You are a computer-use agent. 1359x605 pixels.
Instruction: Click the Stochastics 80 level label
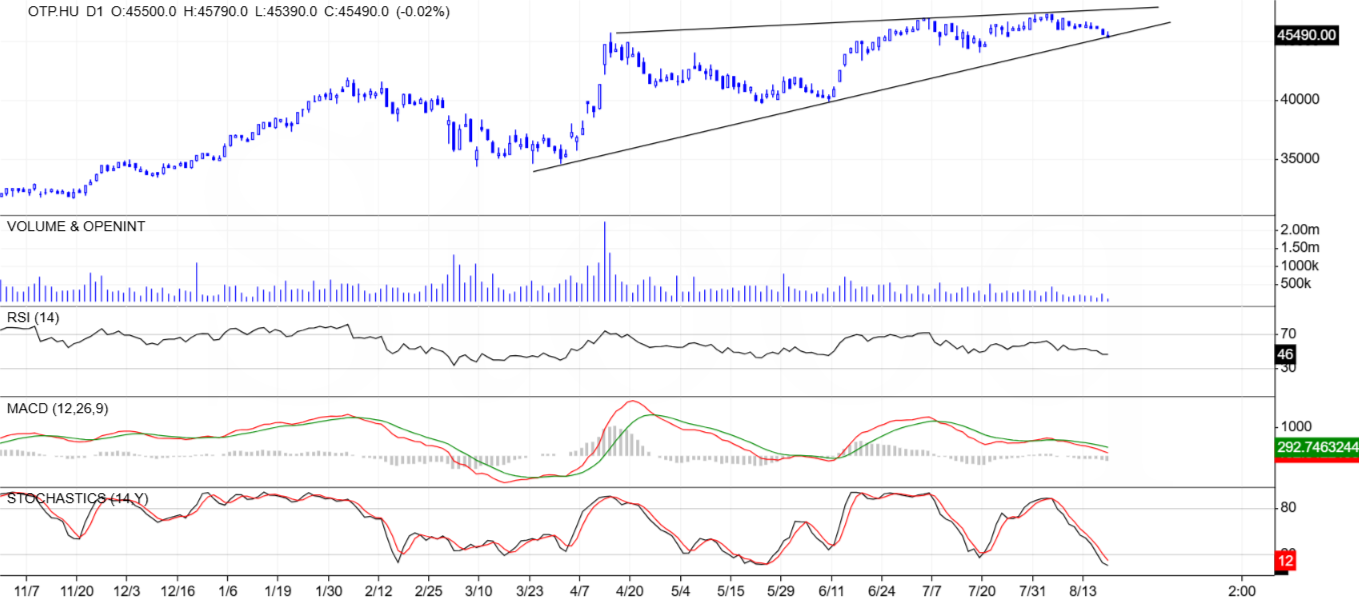click(1289, 508)
